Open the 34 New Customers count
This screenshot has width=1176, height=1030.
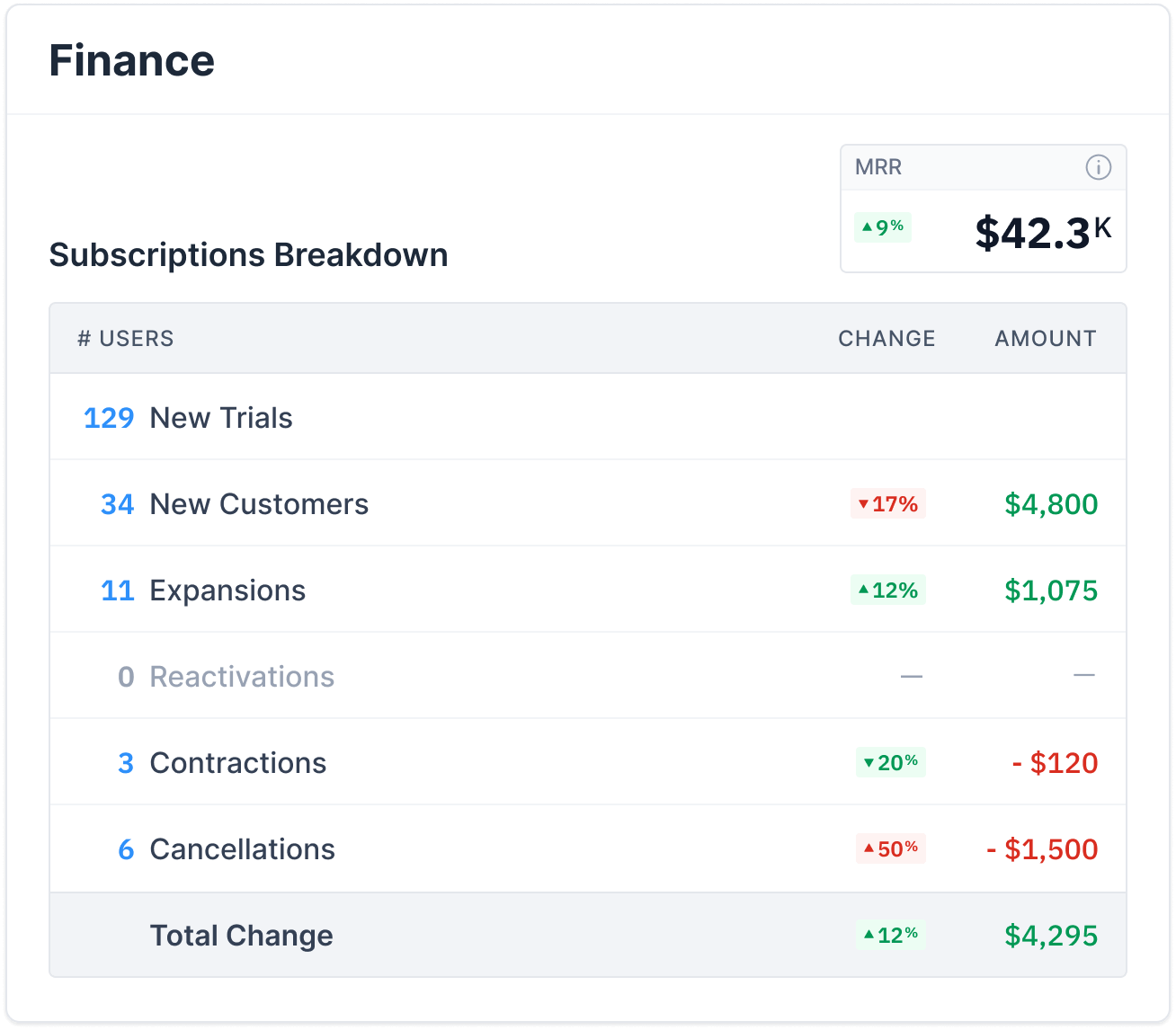[x=117, y=504]
